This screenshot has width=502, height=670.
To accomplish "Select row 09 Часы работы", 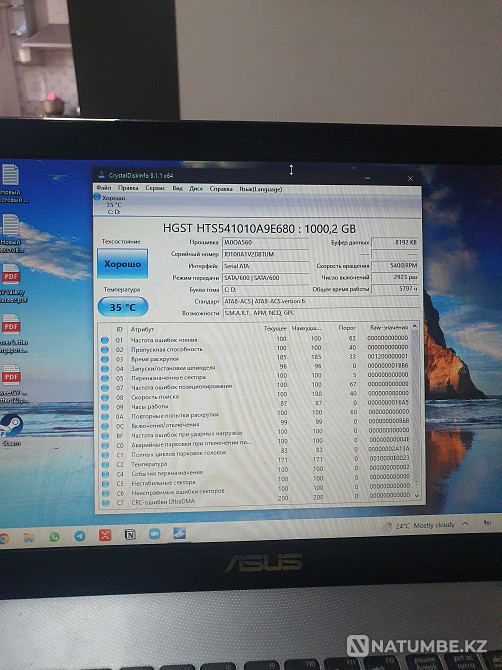I will coord(255,406).
